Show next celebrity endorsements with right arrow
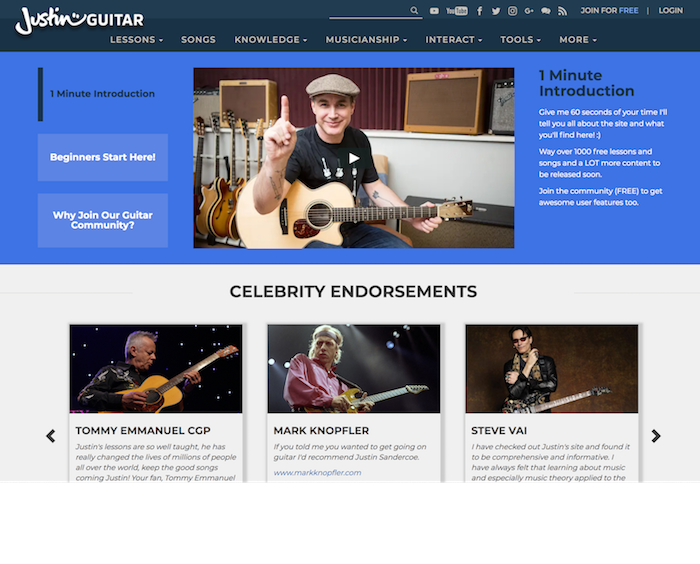Image resolution: width=700 pixels, height=564 pixels. click(655, 436)
